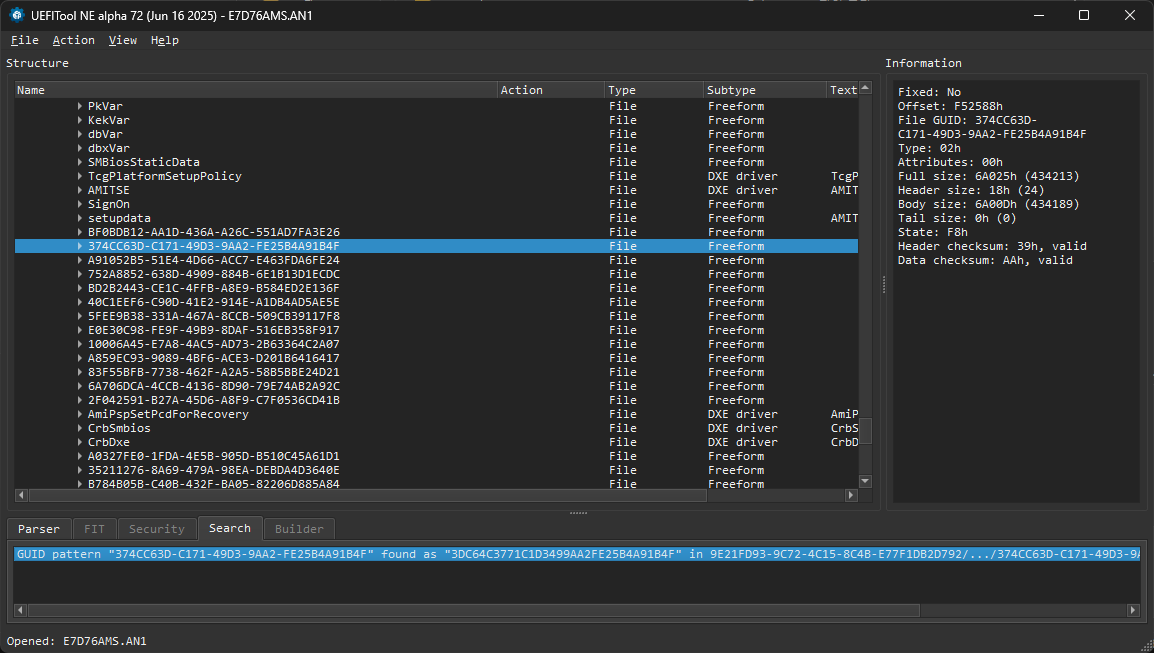Expand the AmiPspSetPcdForRecovery node

coord(79,414)
